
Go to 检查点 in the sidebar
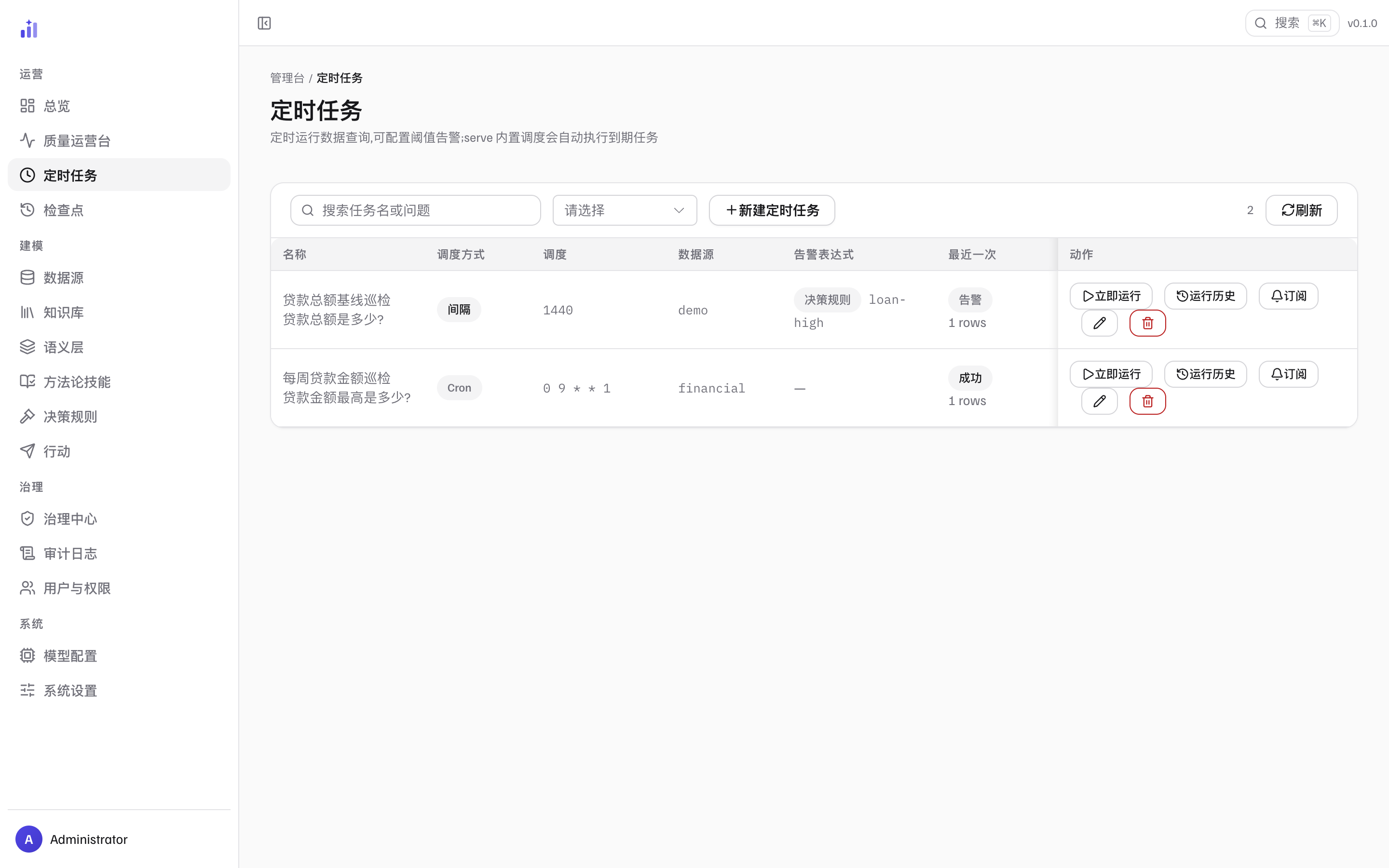click(x=119, y=210)
